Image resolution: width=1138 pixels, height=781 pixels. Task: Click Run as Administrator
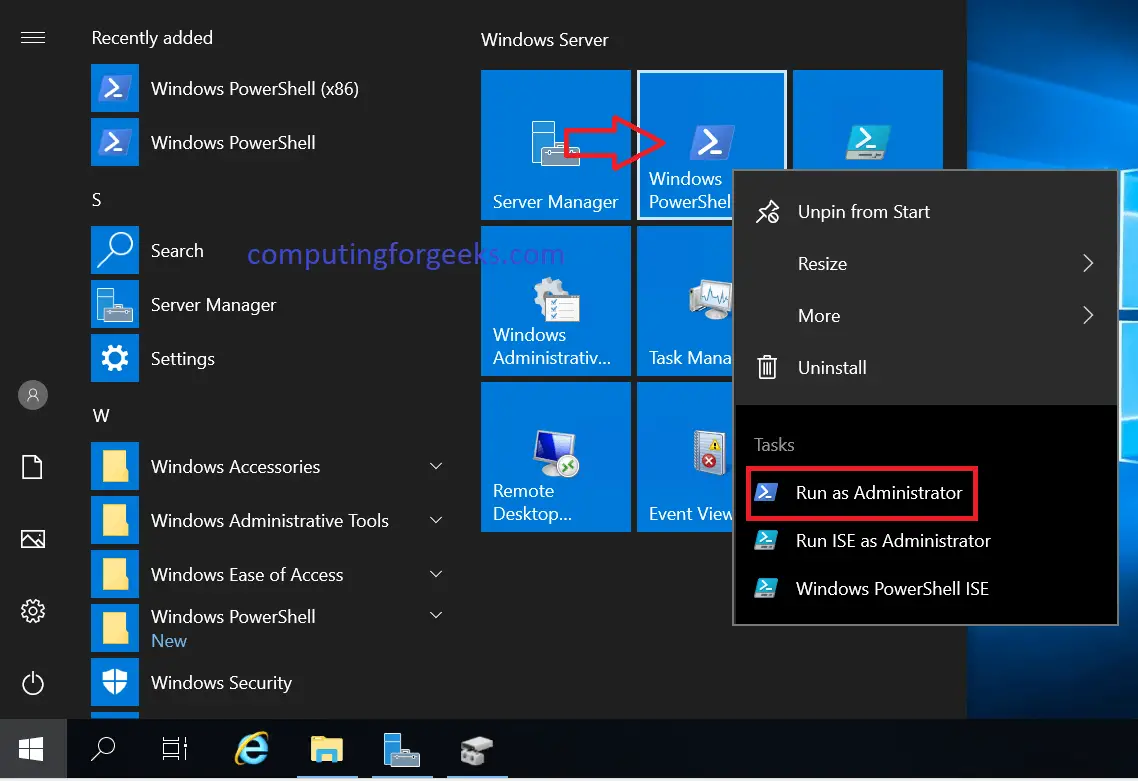pyautogui.click(x=862, y=493)
